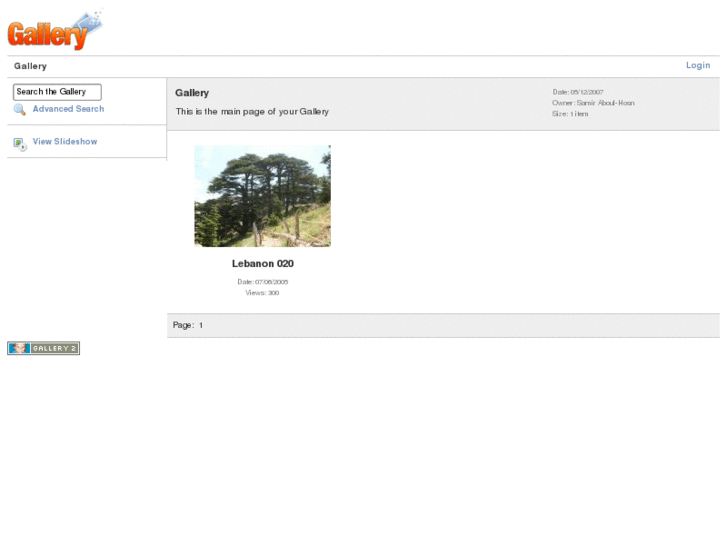Open the Login link
727x545 pixels.
coord(698,65)
